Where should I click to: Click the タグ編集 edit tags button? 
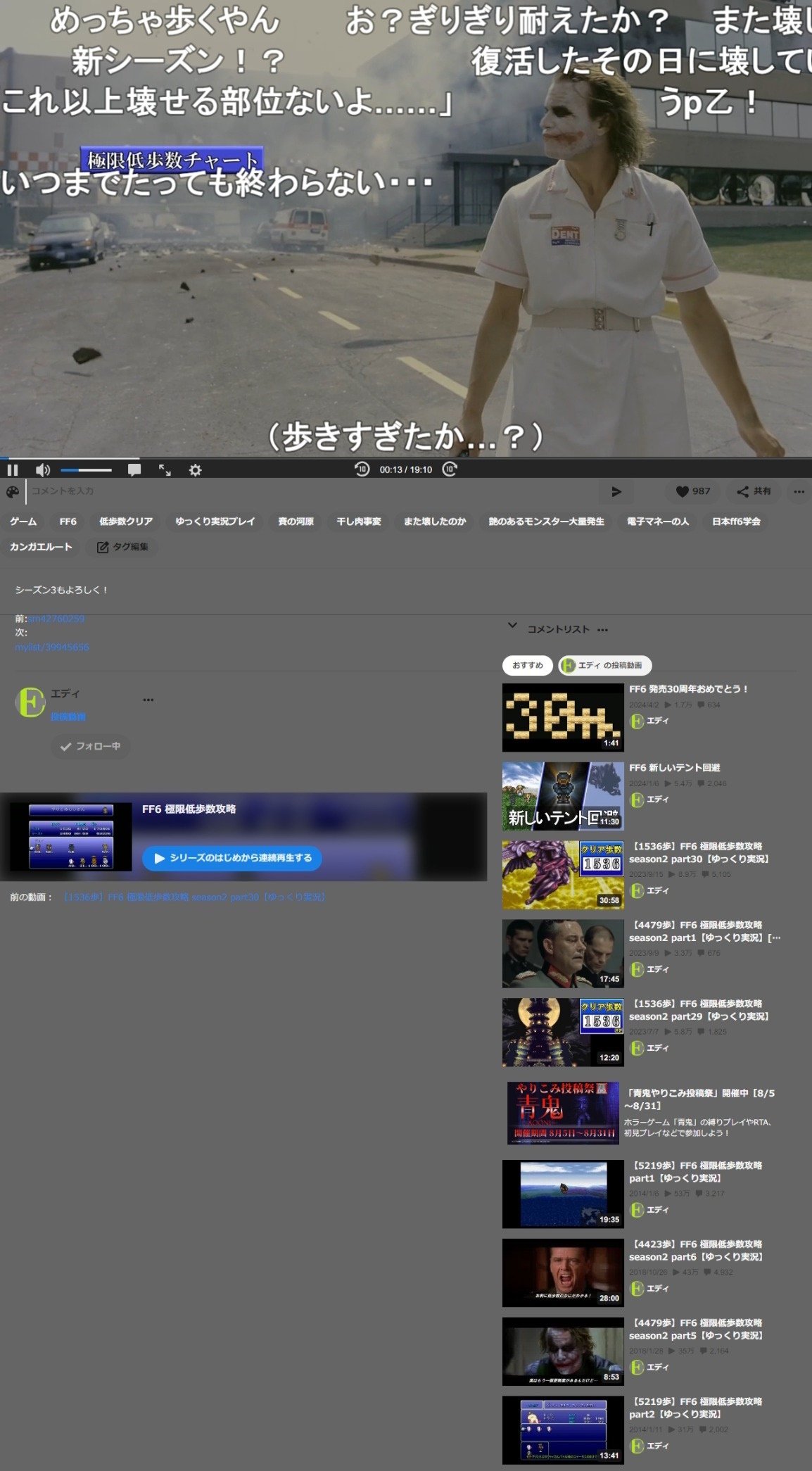[x=122, y=547]
